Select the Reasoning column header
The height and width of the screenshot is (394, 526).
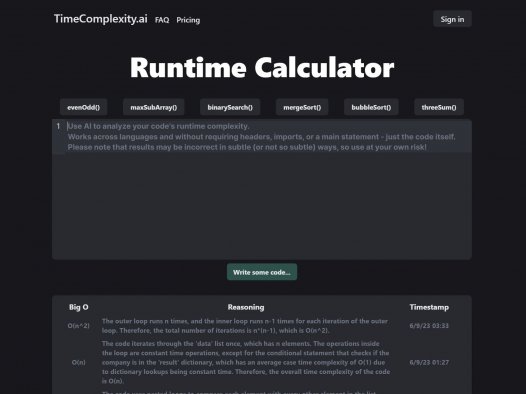246,307
